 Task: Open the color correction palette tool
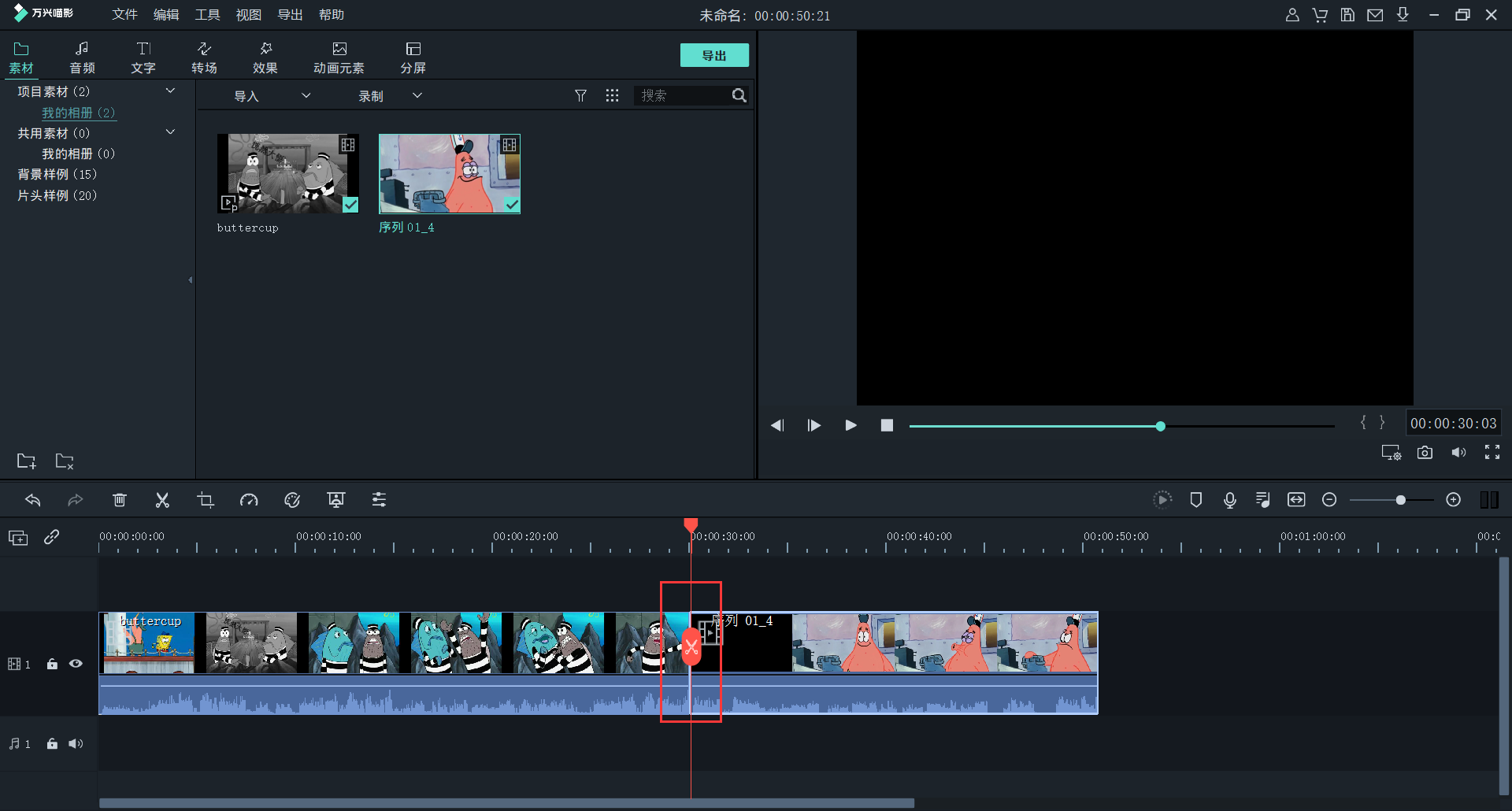(x=292, y=500)
